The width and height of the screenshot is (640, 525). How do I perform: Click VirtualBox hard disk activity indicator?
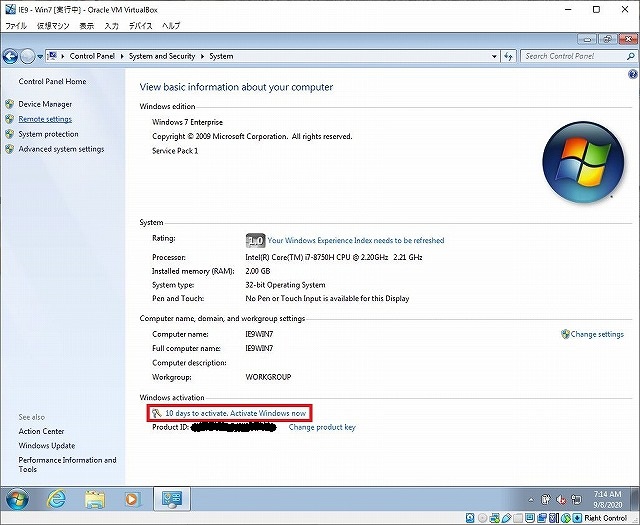470,518
